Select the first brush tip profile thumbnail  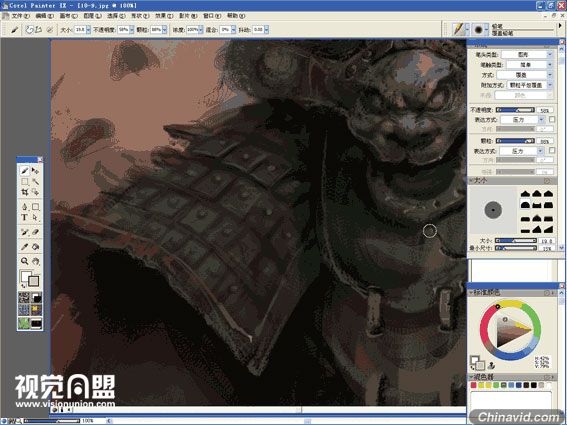(x=525, y=194)
